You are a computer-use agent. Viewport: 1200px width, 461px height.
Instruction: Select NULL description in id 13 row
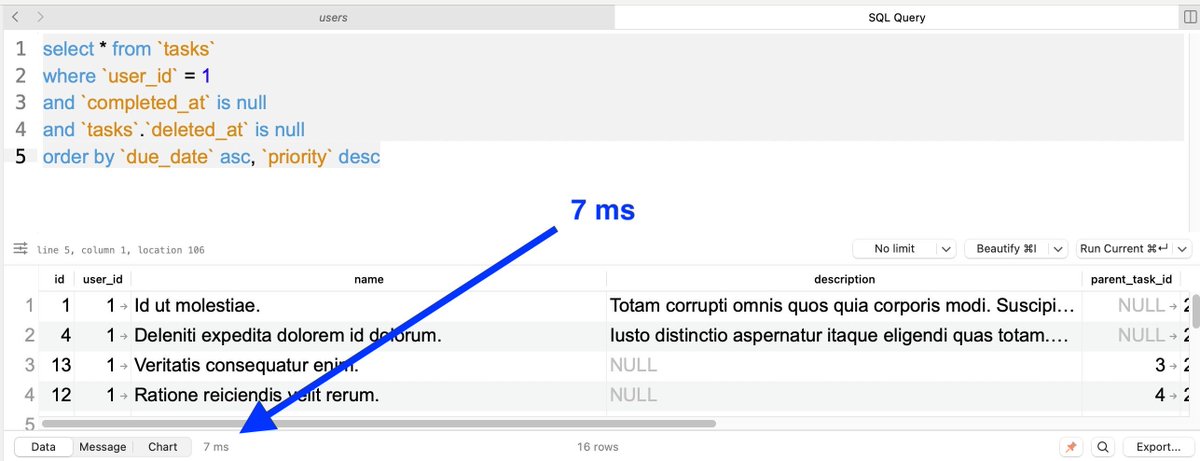844,365
